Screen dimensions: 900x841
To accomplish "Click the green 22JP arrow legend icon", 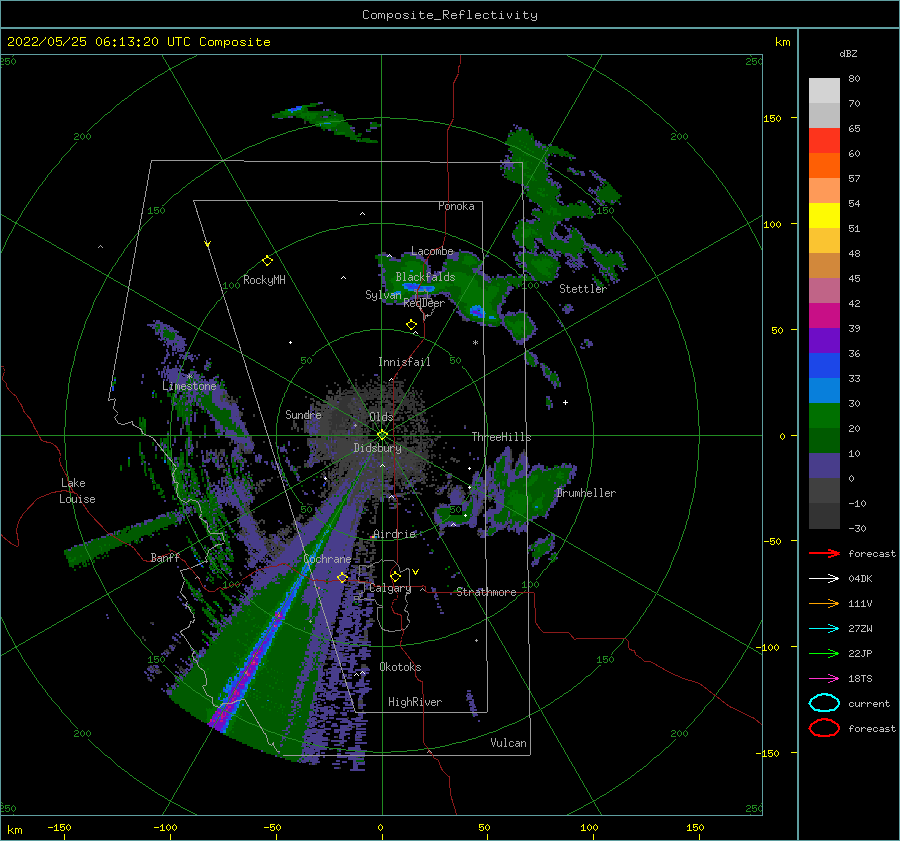I will [824, 653].
